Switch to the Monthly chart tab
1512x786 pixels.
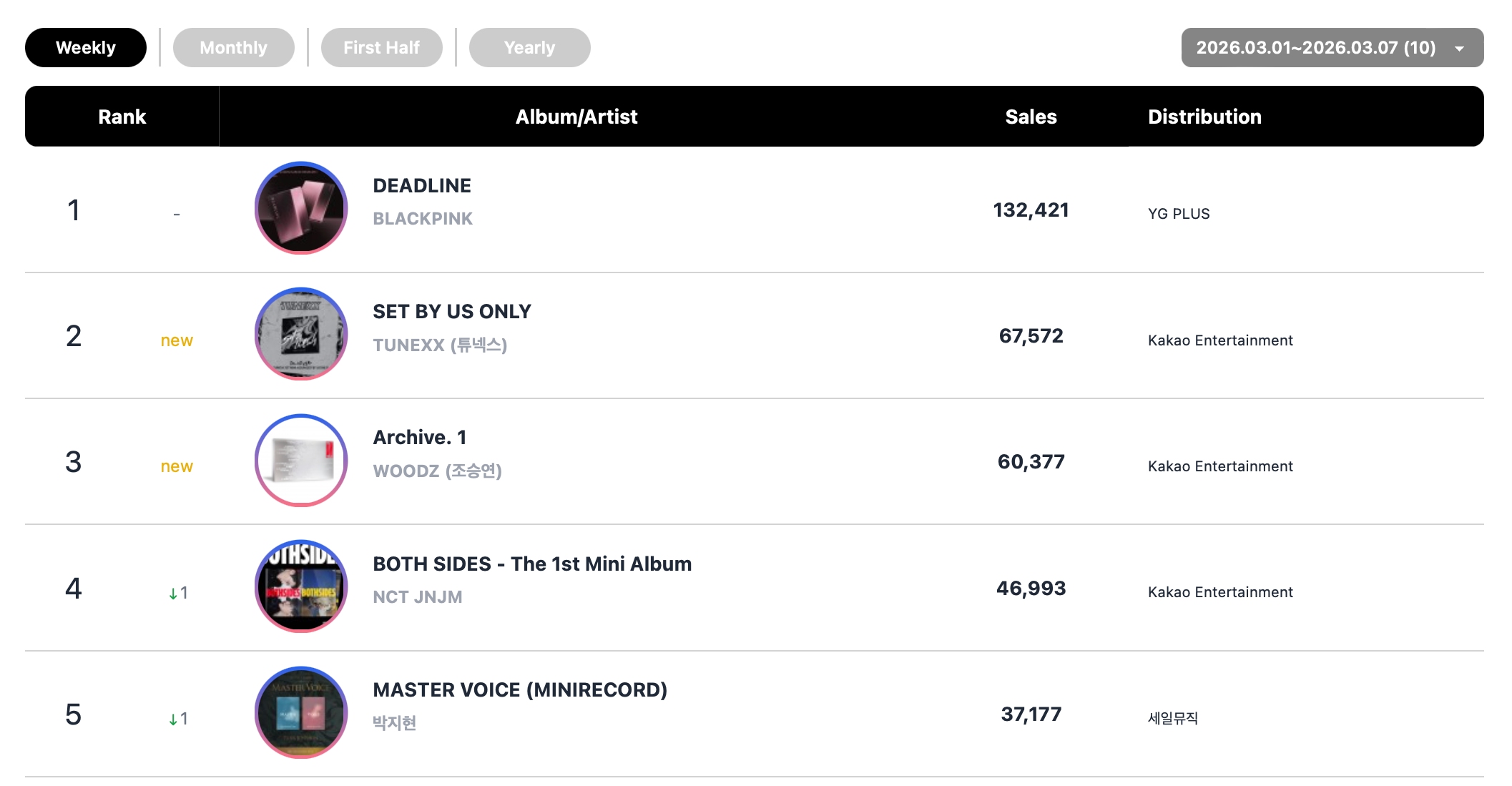[x=233, y=48]
